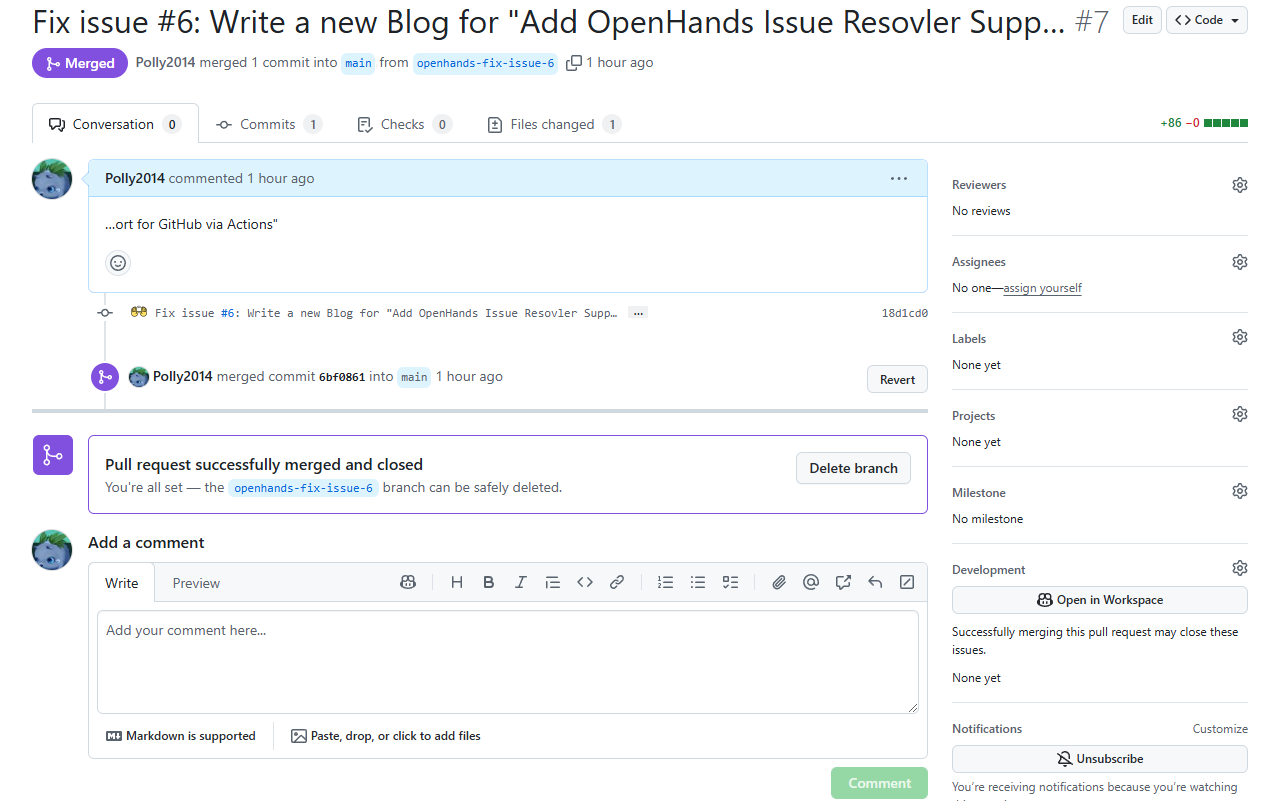Insert a bulleted list icon
This screenshot has width=1280, height=801.
tap(698, 582)
